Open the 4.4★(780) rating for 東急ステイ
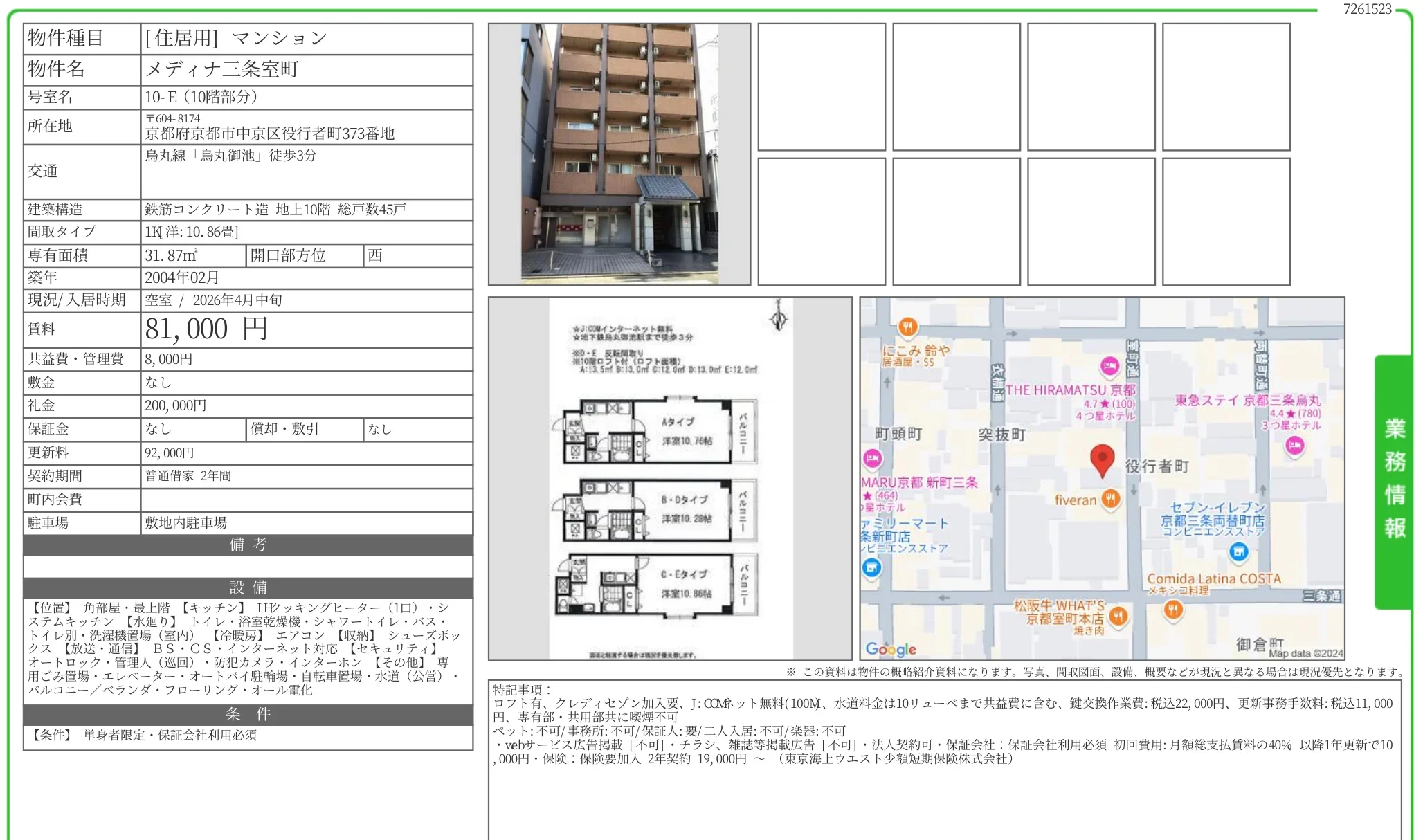 click(1295, 414)
